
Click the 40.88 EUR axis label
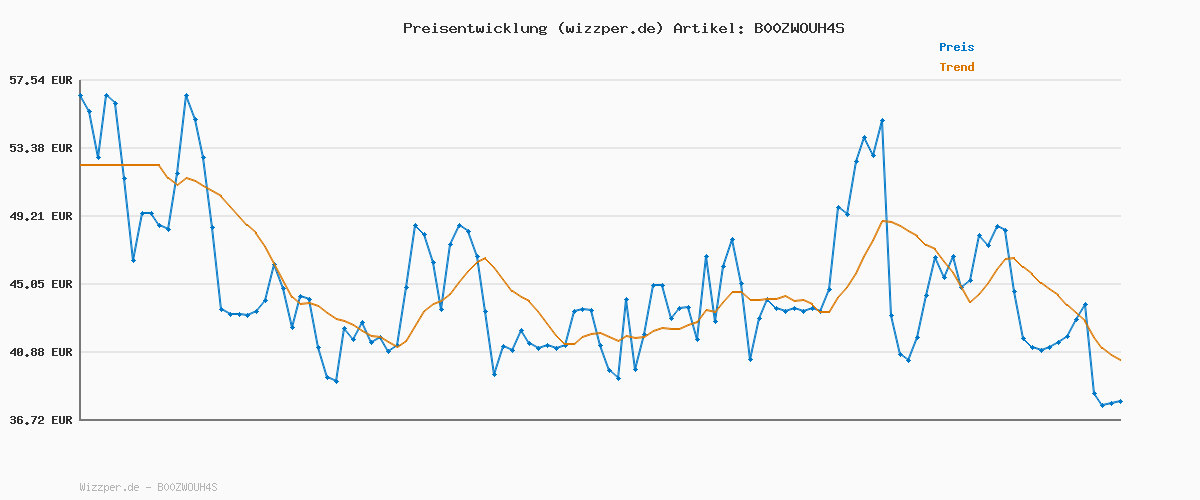coord(39,352)
